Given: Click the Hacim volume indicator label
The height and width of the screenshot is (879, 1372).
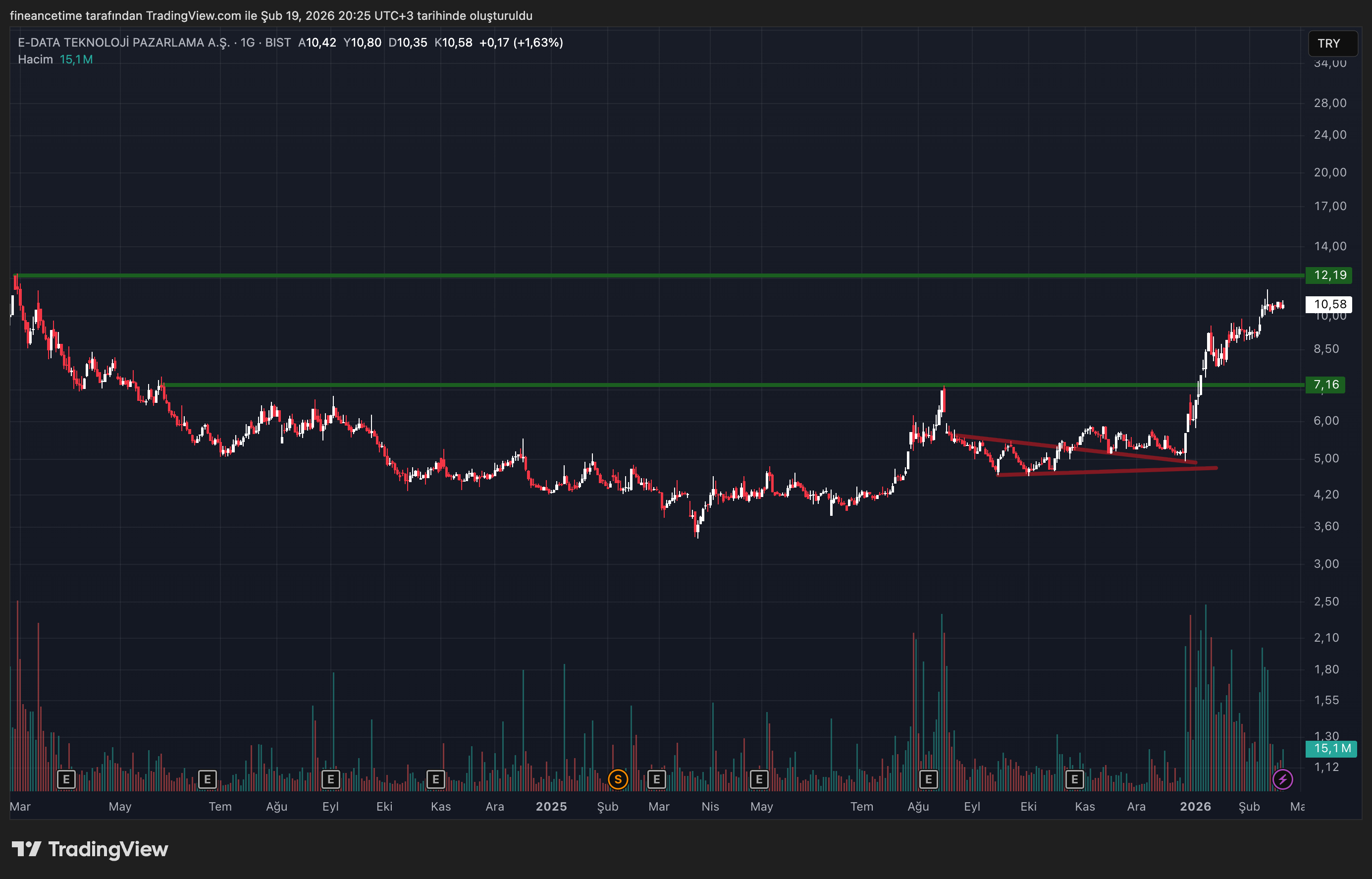Looking at the screenshot, I should tap(35, 59).
